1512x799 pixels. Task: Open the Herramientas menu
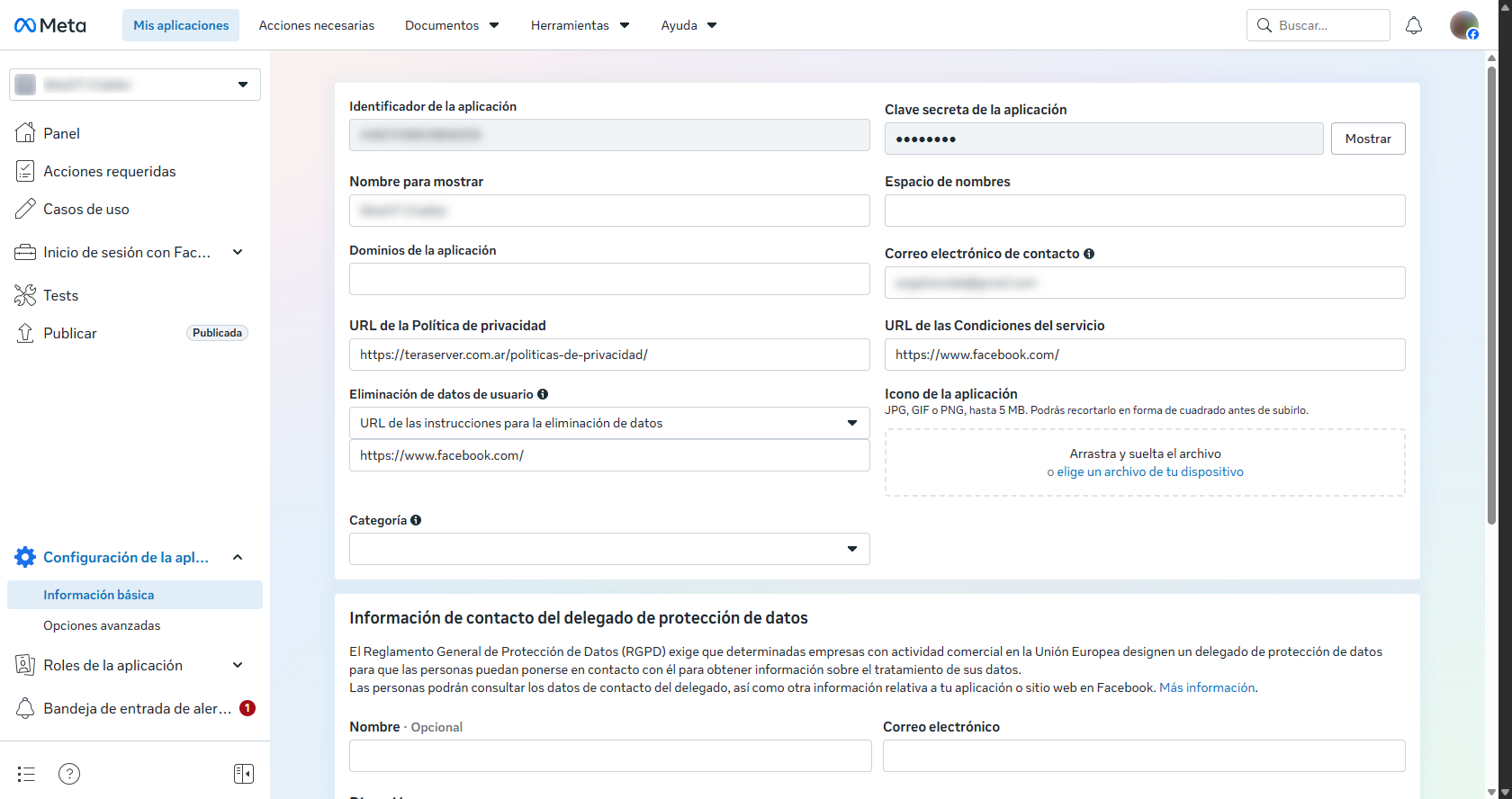coord(580,25)
